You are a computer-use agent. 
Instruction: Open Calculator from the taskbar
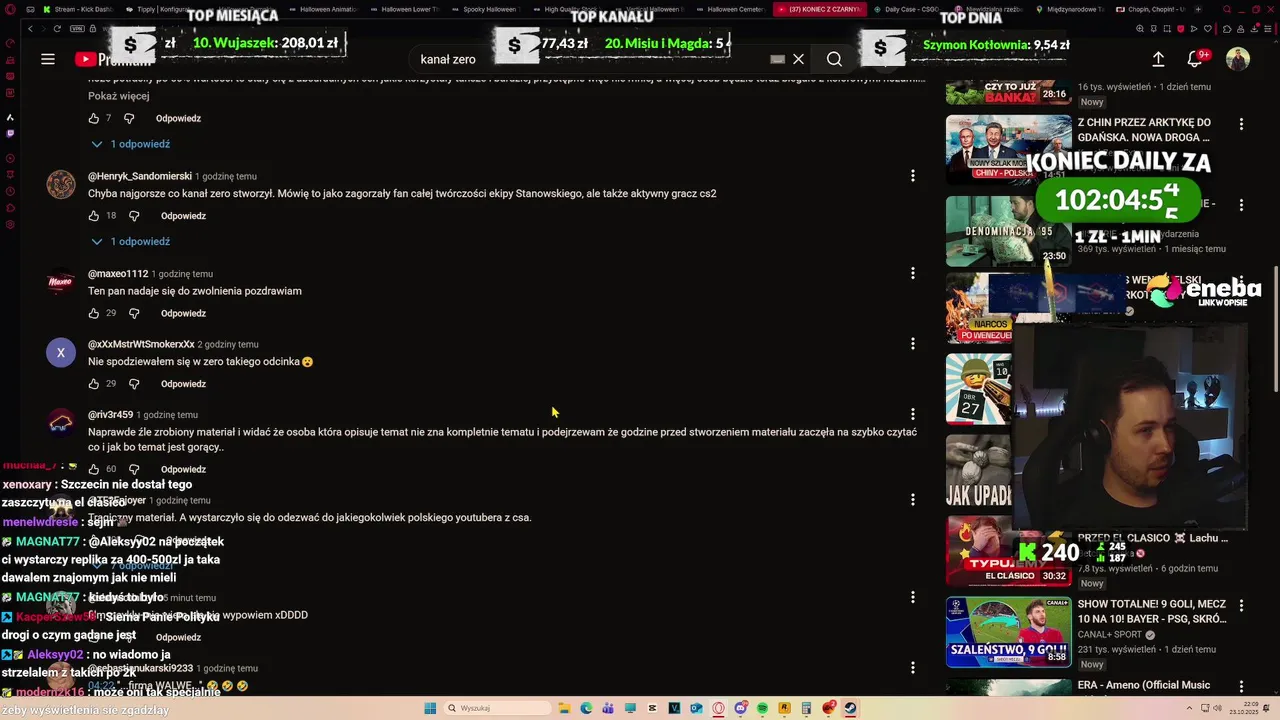[x=806, y=708]
